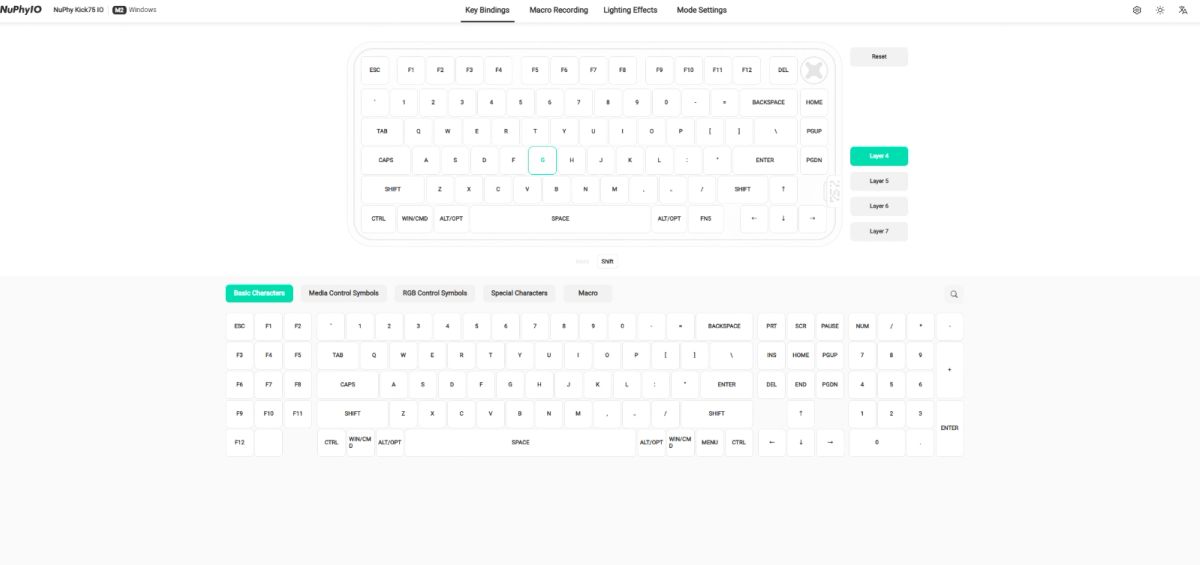Go to the Mode Settings tab
Viewport: 1200px width, 565px height.
pos(700,10)
